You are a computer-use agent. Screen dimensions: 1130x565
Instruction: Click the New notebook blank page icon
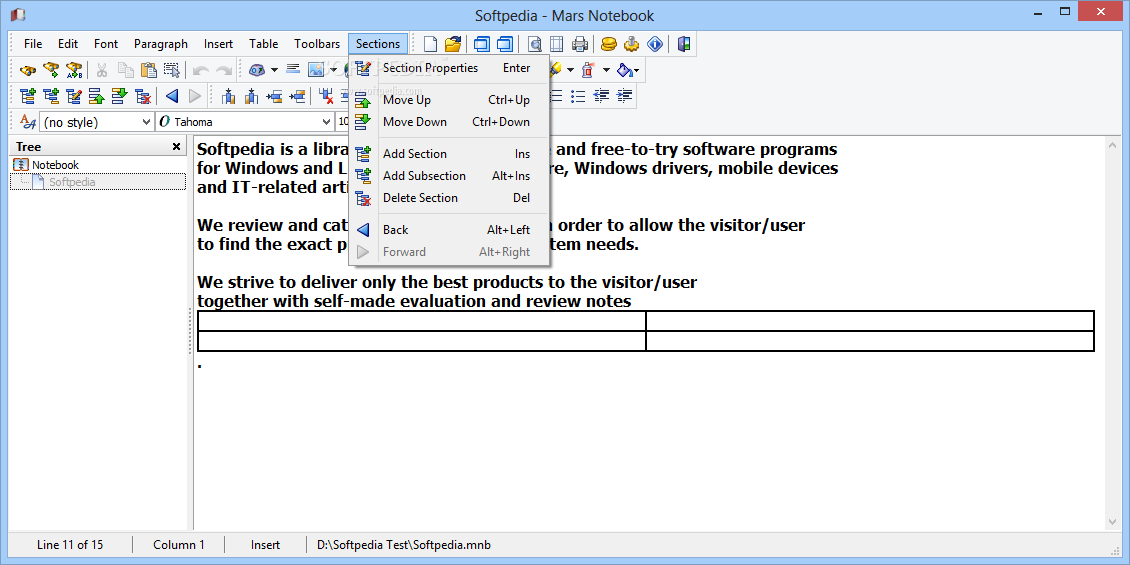(x=430, y=44)
